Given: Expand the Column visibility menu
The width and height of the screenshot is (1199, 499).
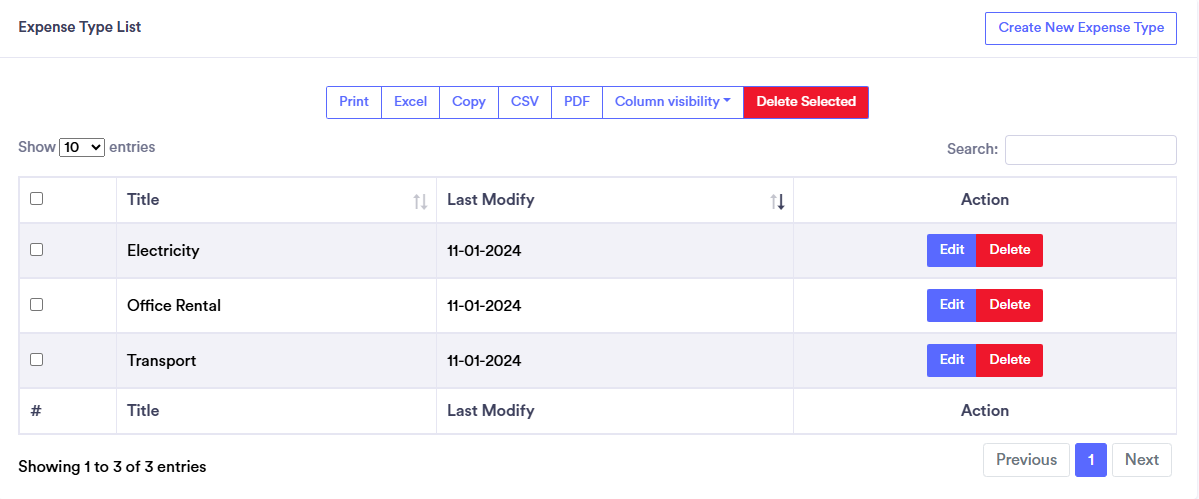Looking at the screenshot, I should pos(672,102).
